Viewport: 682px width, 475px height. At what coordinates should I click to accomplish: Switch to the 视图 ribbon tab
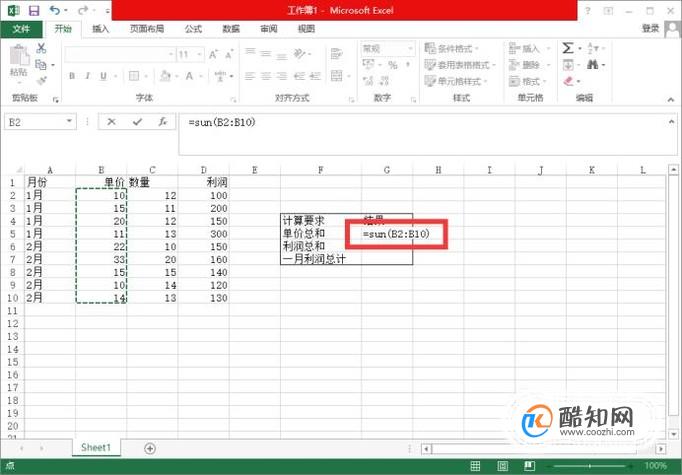[x=306, y=29]
